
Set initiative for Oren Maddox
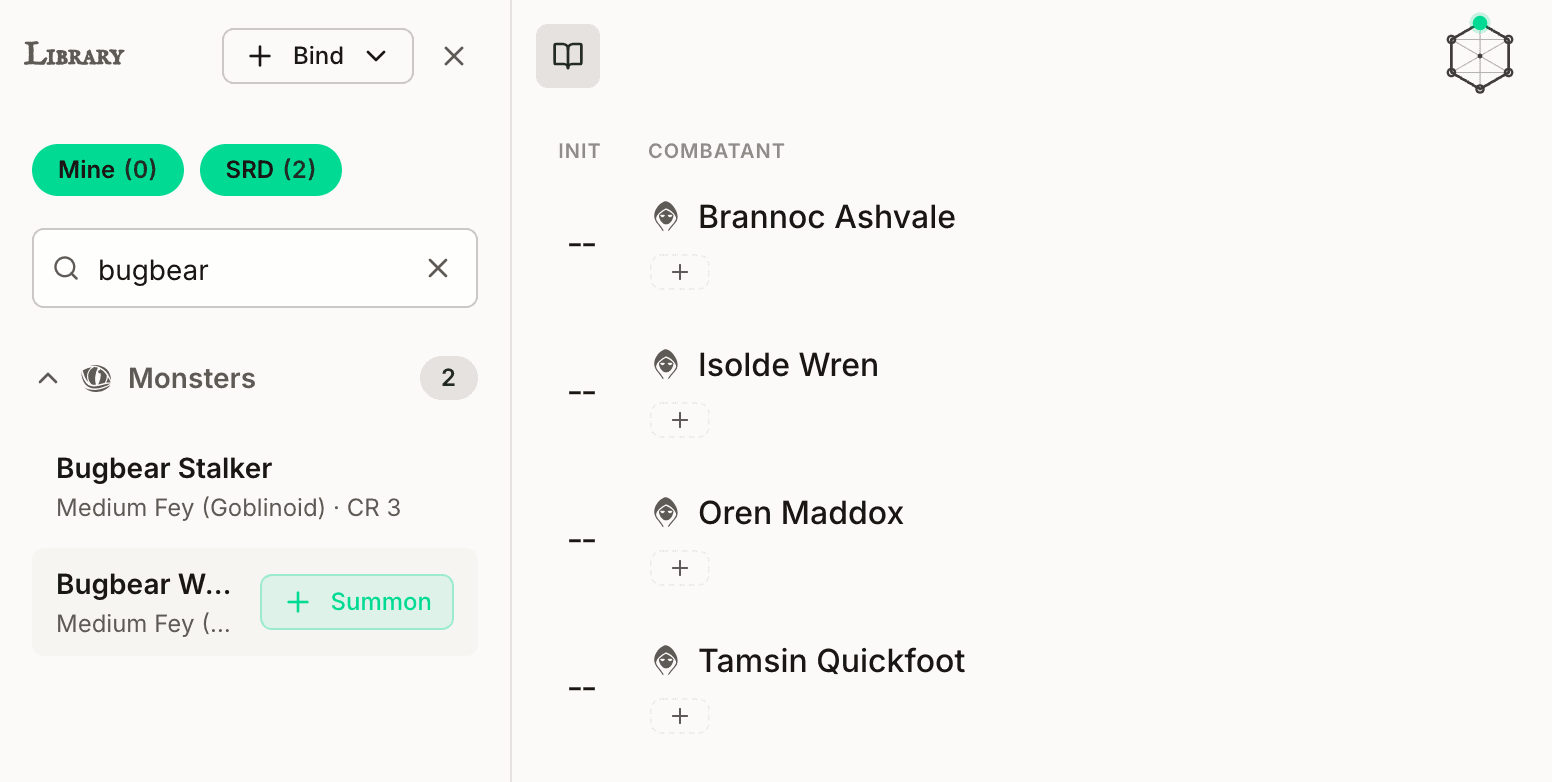(x=582, y=540)
